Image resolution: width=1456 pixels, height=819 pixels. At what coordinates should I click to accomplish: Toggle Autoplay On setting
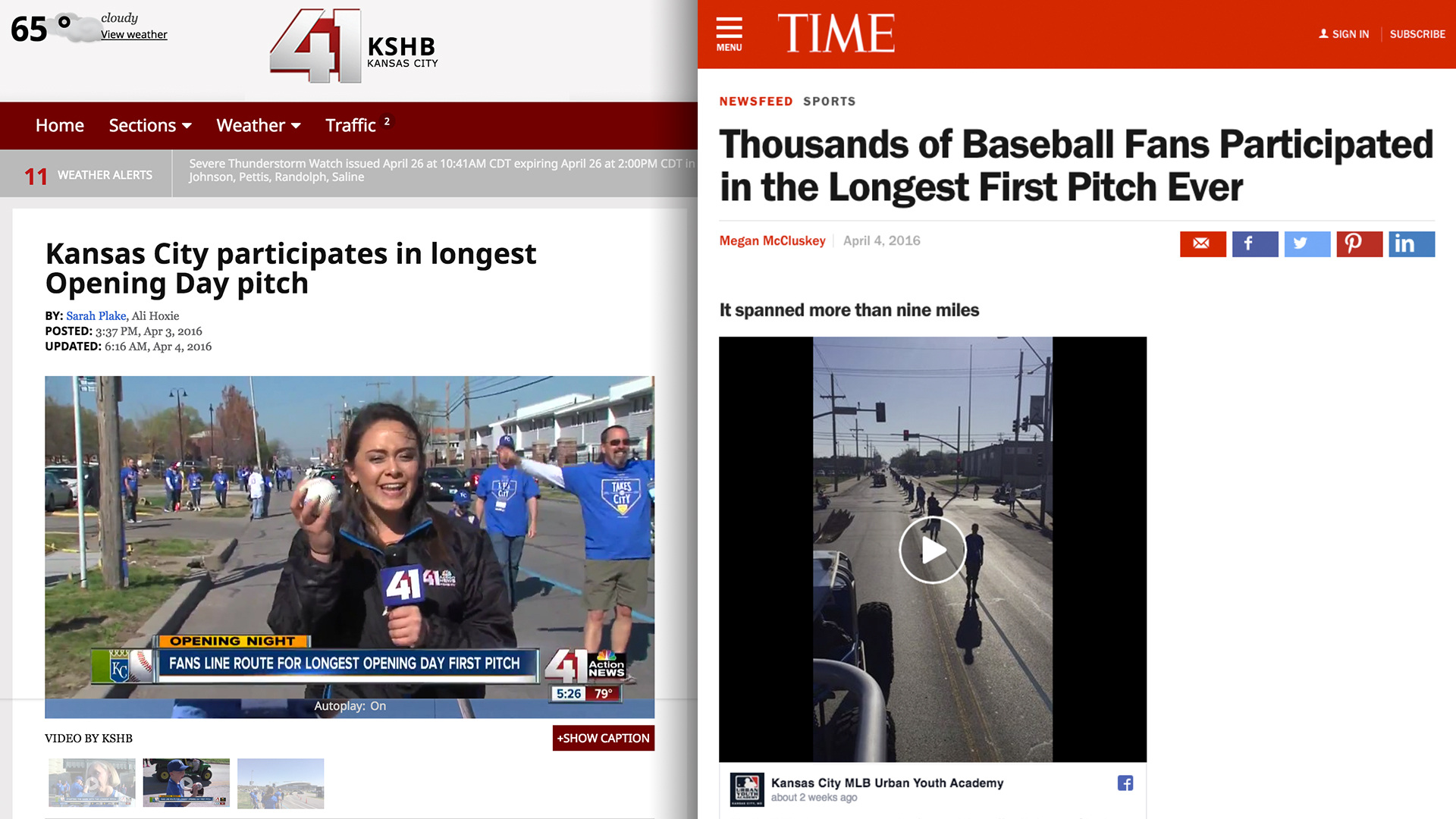click(x=350, y=706)
